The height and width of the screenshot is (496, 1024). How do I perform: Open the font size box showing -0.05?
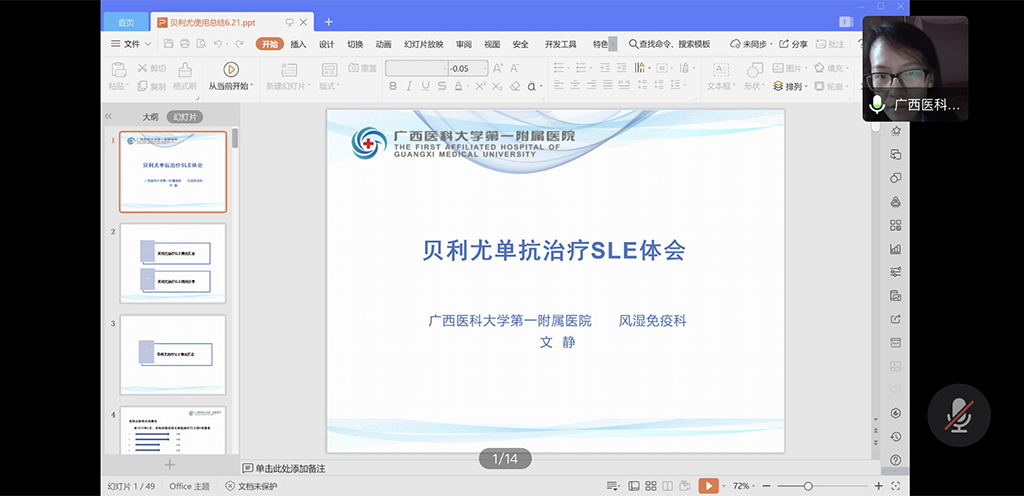click(468, 68)
